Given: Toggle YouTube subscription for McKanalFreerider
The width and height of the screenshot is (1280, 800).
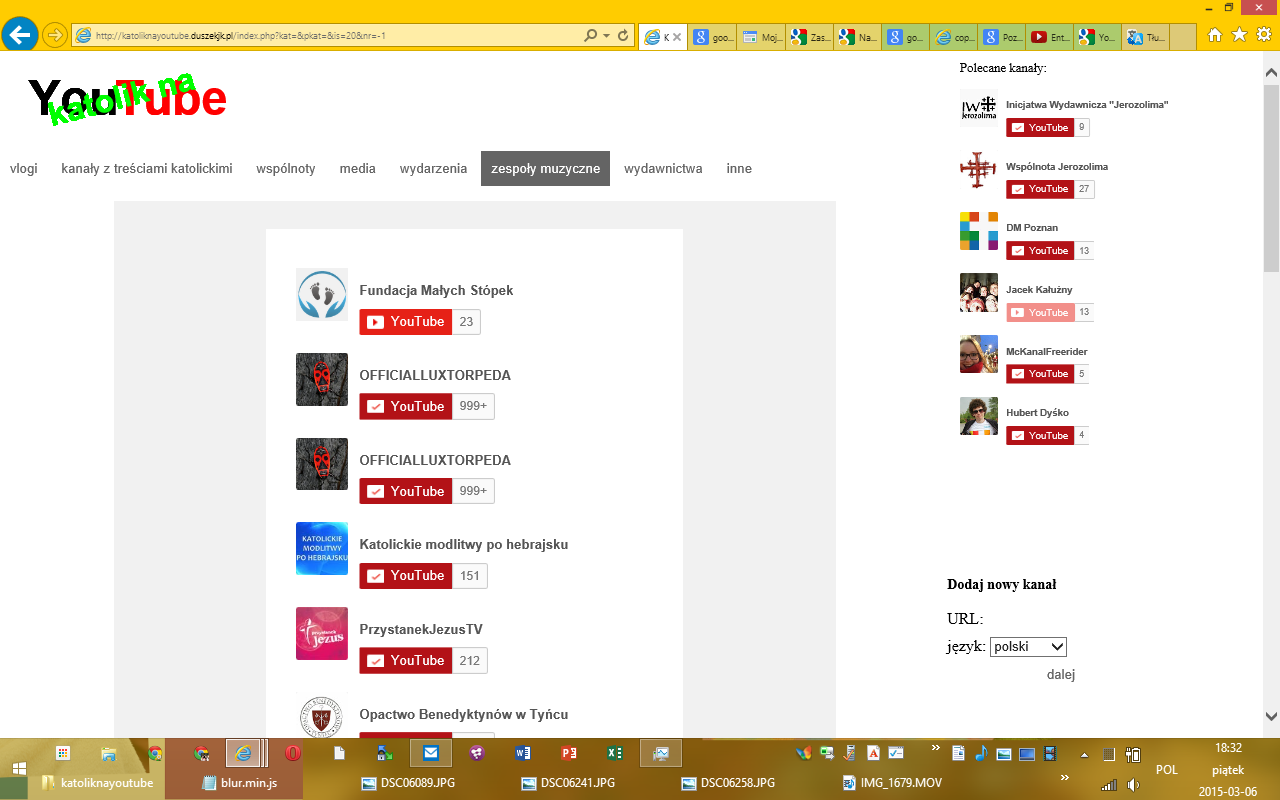Looking at the screenshot, I should [x=1040, y=374].
